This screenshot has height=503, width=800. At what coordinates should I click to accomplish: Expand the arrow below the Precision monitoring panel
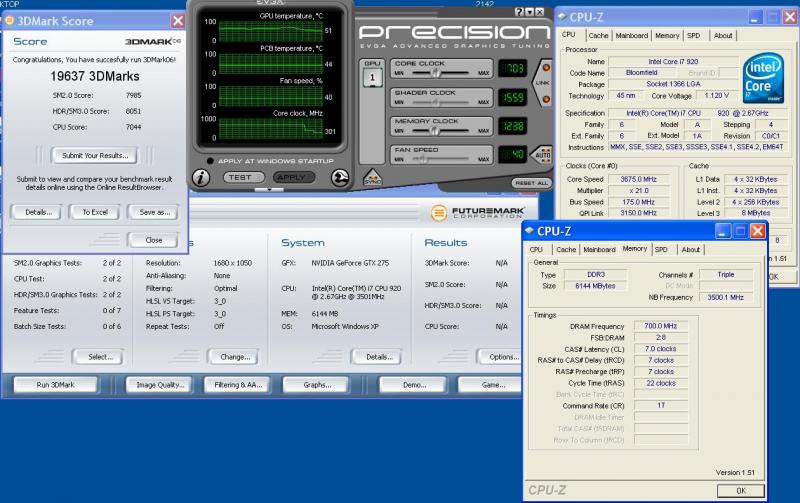point(269,189)
